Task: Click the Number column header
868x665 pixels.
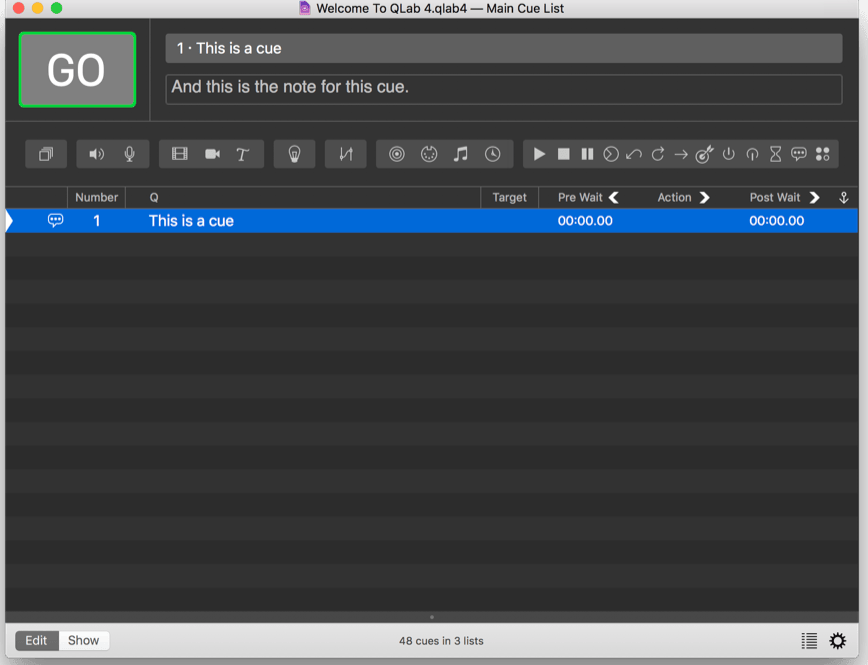Action: (x=96, y=198)
